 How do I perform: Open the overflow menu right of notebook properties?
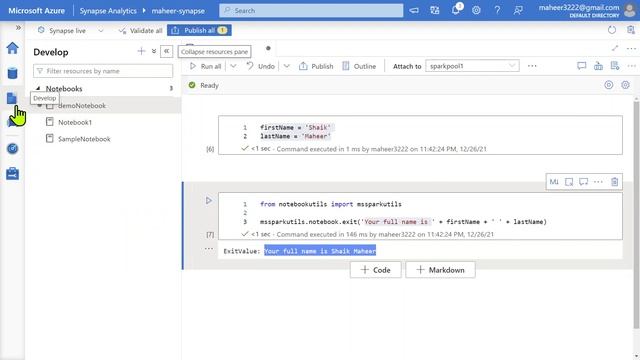coord(631,66)
